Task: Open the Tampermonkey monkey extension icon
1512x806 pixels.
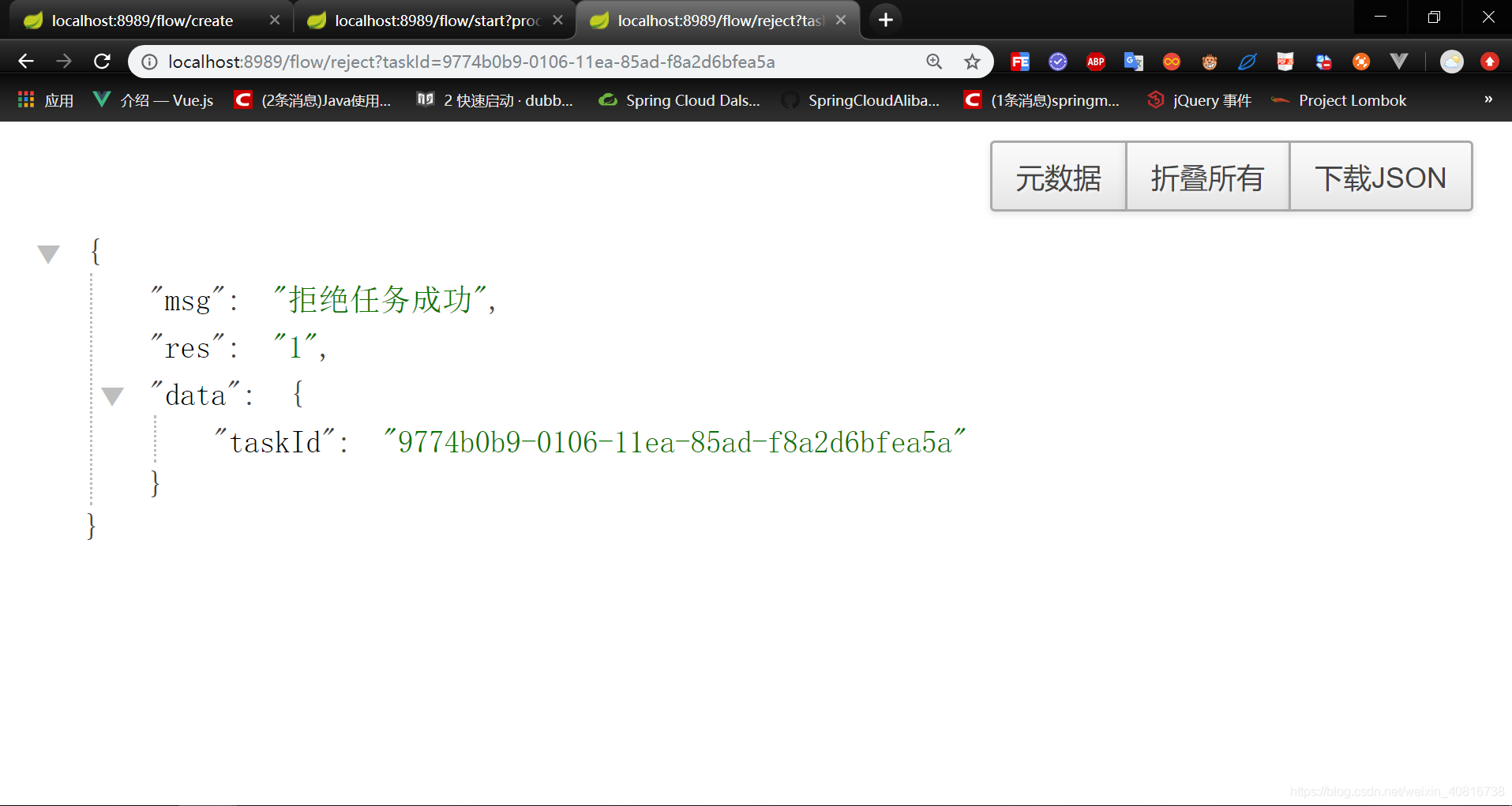Action: tap(1210, 62)
